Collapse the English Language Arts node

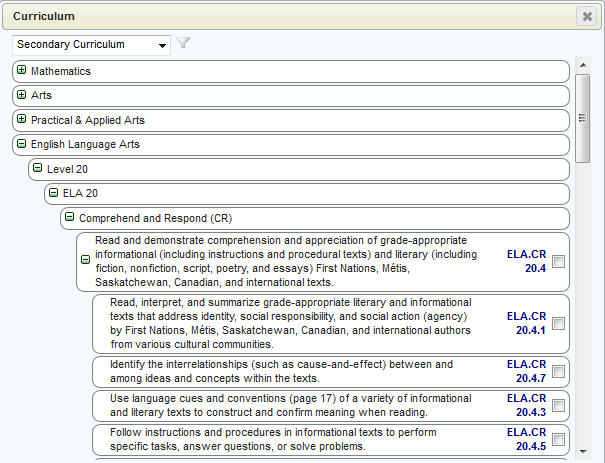click(x=22, y=144)
